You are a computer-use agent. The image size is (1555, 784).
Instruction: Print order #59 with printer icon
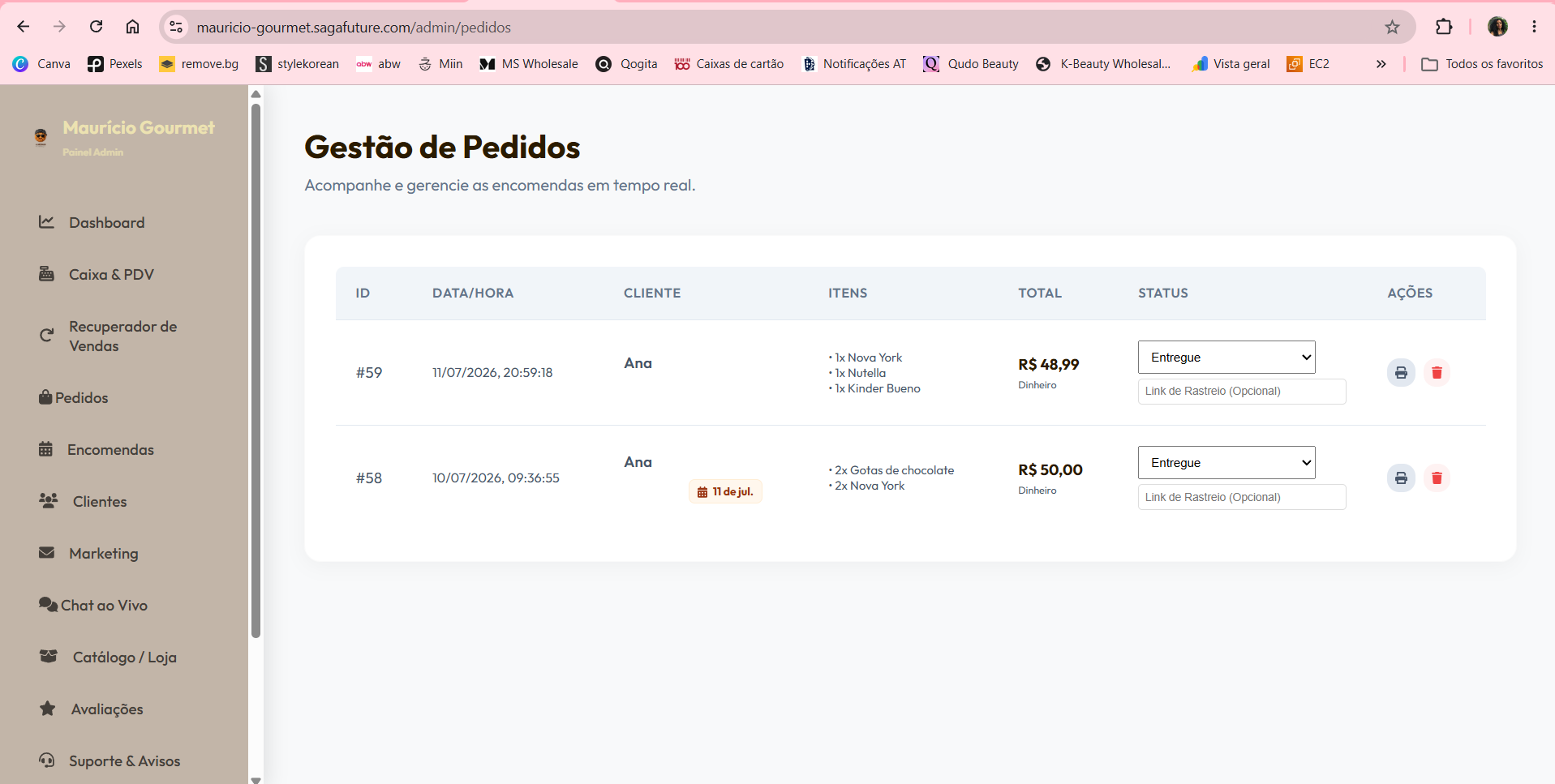tap(1401, 373)
